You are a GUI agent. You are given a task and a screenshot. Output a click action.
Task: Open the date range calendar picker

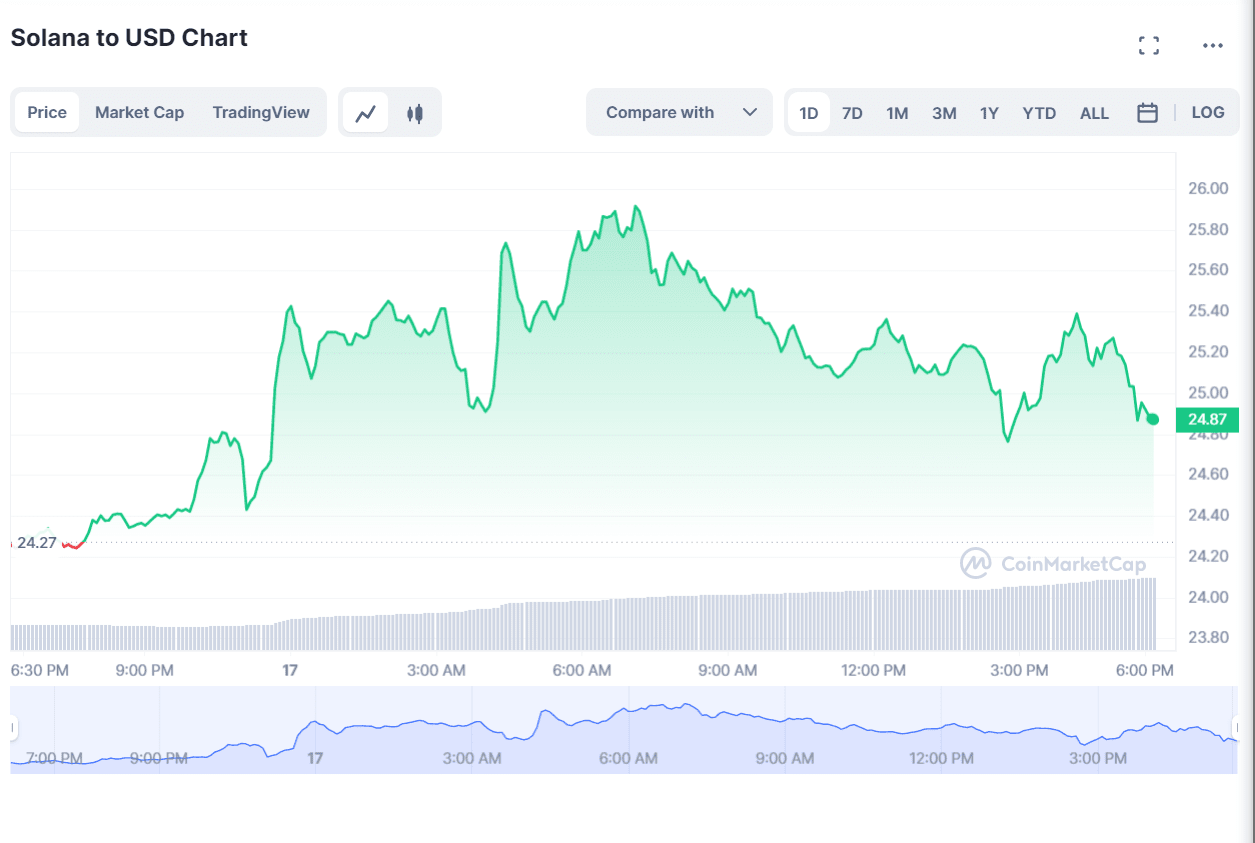tap(1147, 112)
